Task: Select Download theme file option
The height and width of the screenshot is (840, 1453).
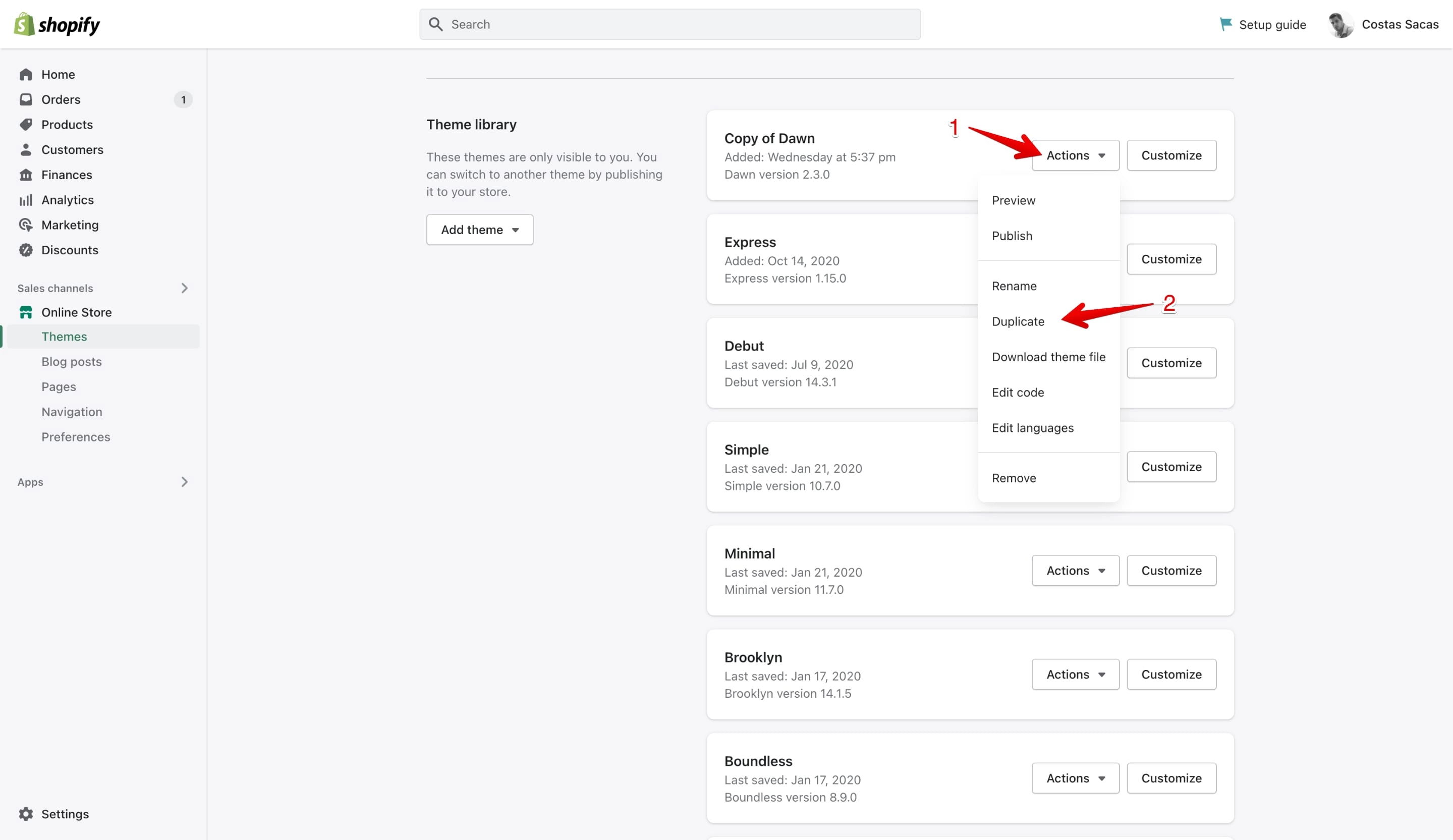Action: coord(1048,357)
